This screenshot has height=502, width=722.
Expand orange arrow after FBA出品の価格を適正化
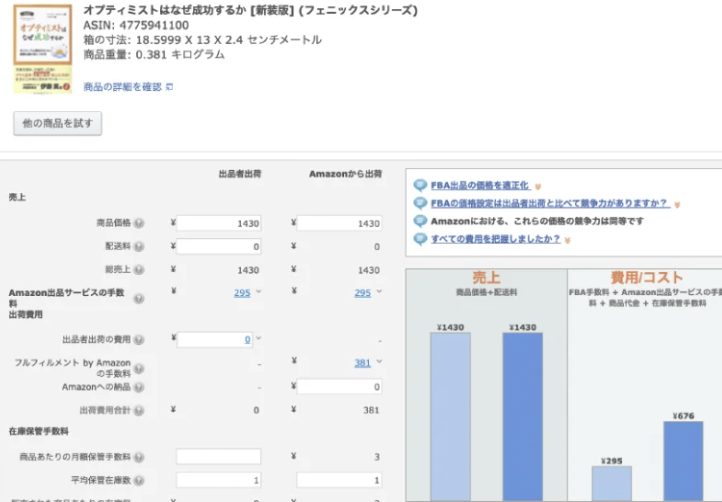pyautogui.click(x=538, y=187)
